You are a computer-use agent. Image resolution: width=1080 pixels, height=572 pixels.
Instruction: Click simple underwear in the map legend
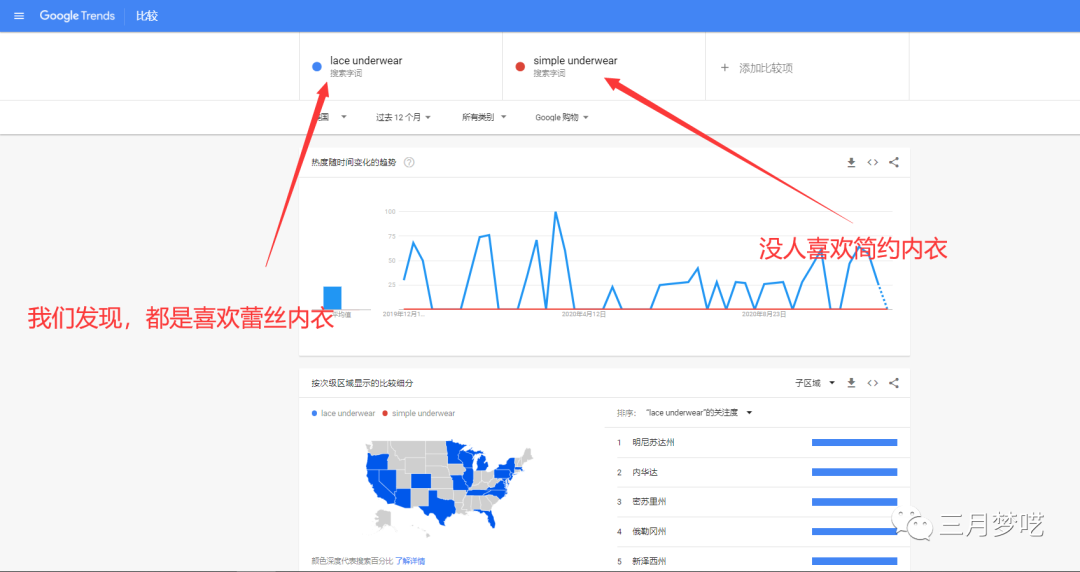click(419, 413)
